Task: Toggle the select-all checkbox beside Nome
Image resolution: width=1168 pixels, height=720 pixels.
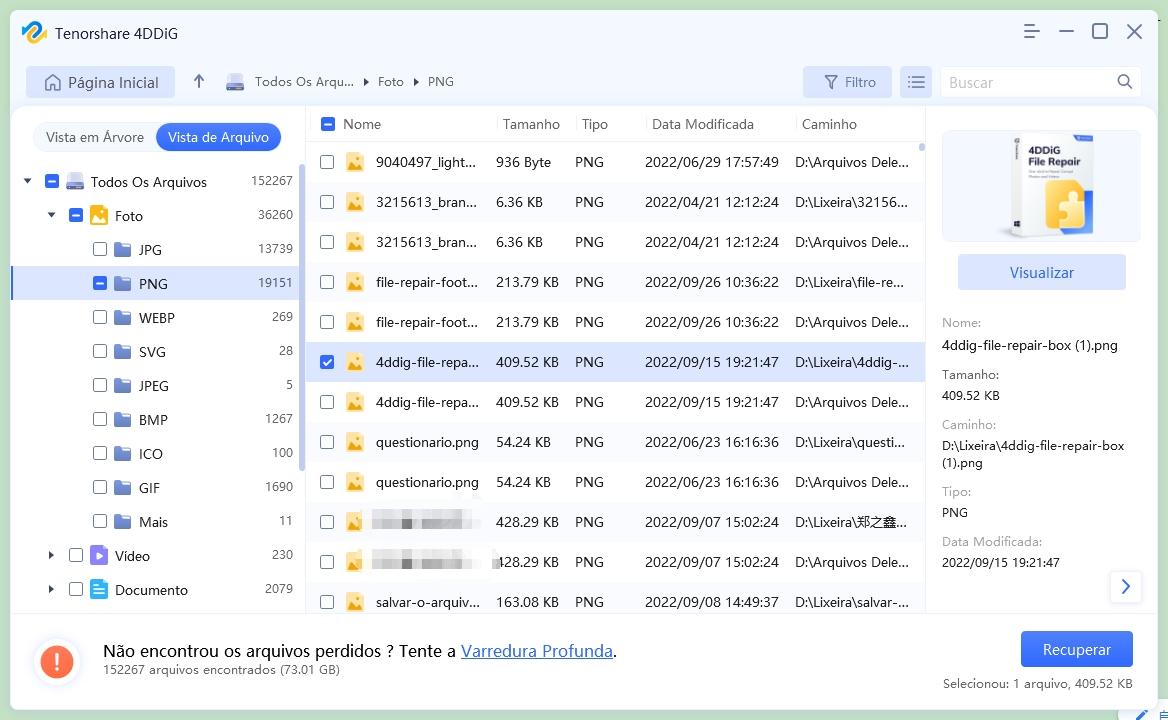Action: [327, 124]
